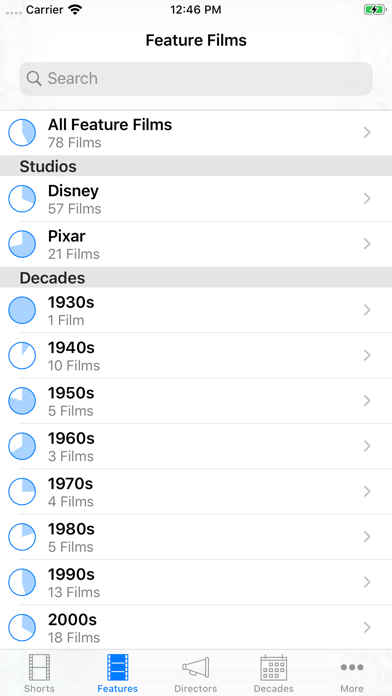The height and width of the screenshot is (696, 392).
Task: Expand the Disney row chevron
Action: coord(367,198)
